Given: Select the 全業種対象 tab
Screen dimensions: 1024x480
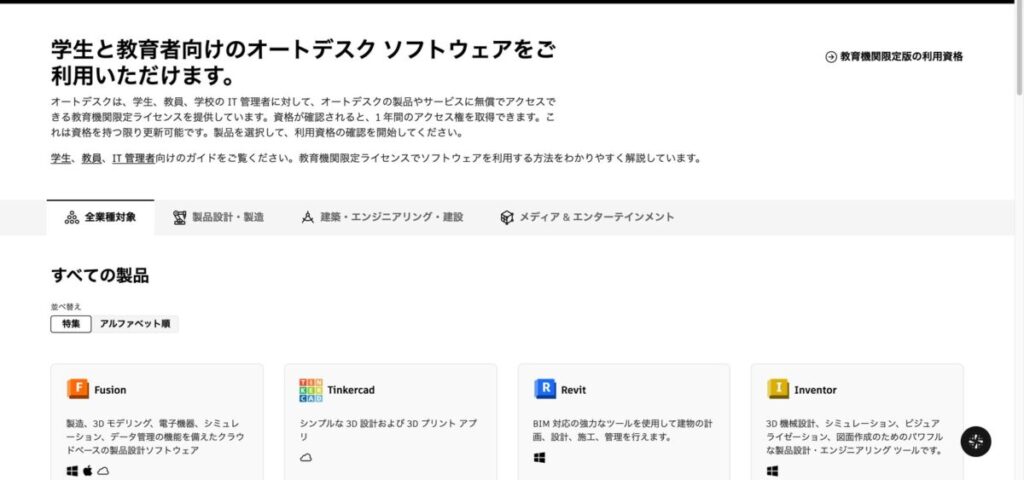Looking at the screenshot, I should coord(101,217).
